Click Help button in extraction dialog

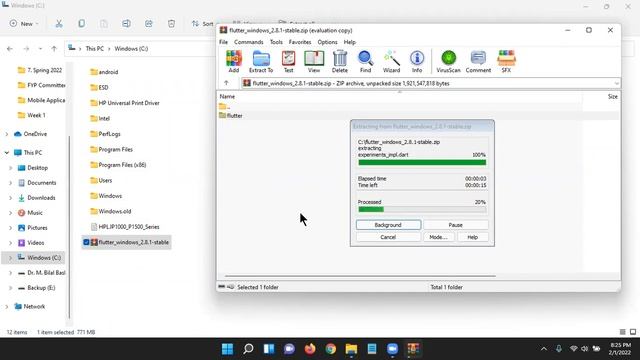[x=472, y=237]
